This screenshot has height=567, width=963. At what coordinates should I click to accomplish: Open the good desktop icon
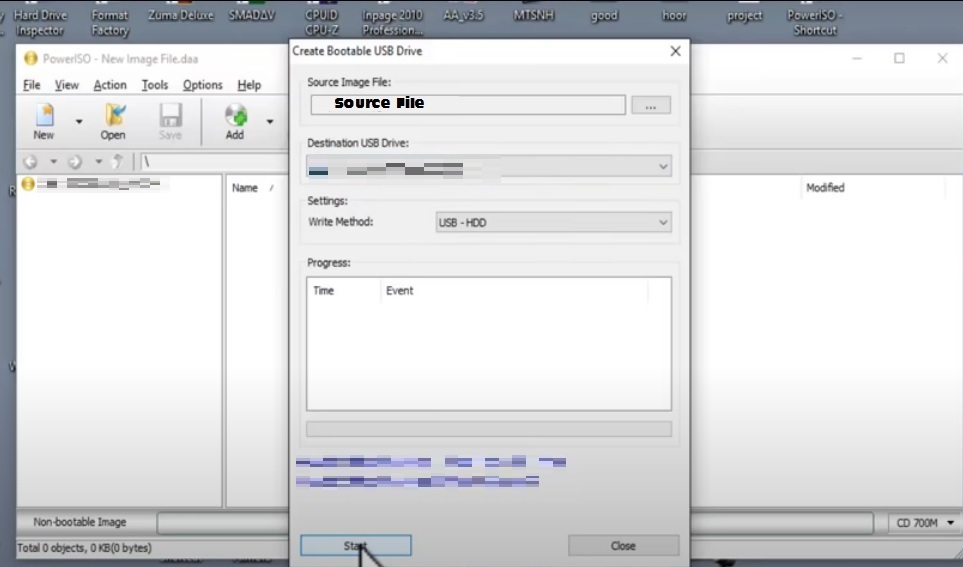[604, 14]
